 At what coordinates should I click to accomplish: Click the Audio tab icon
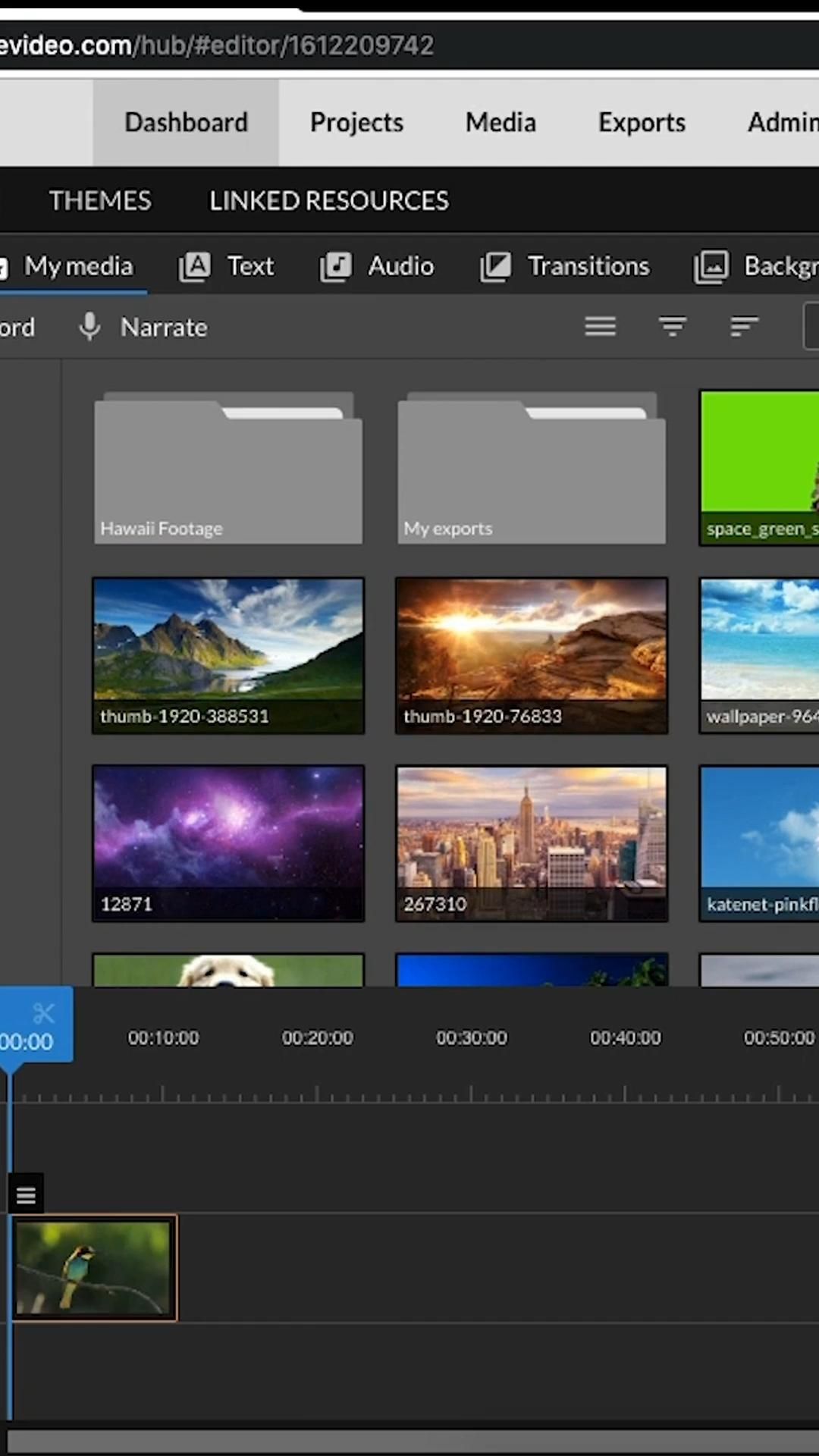click(336, 267)
